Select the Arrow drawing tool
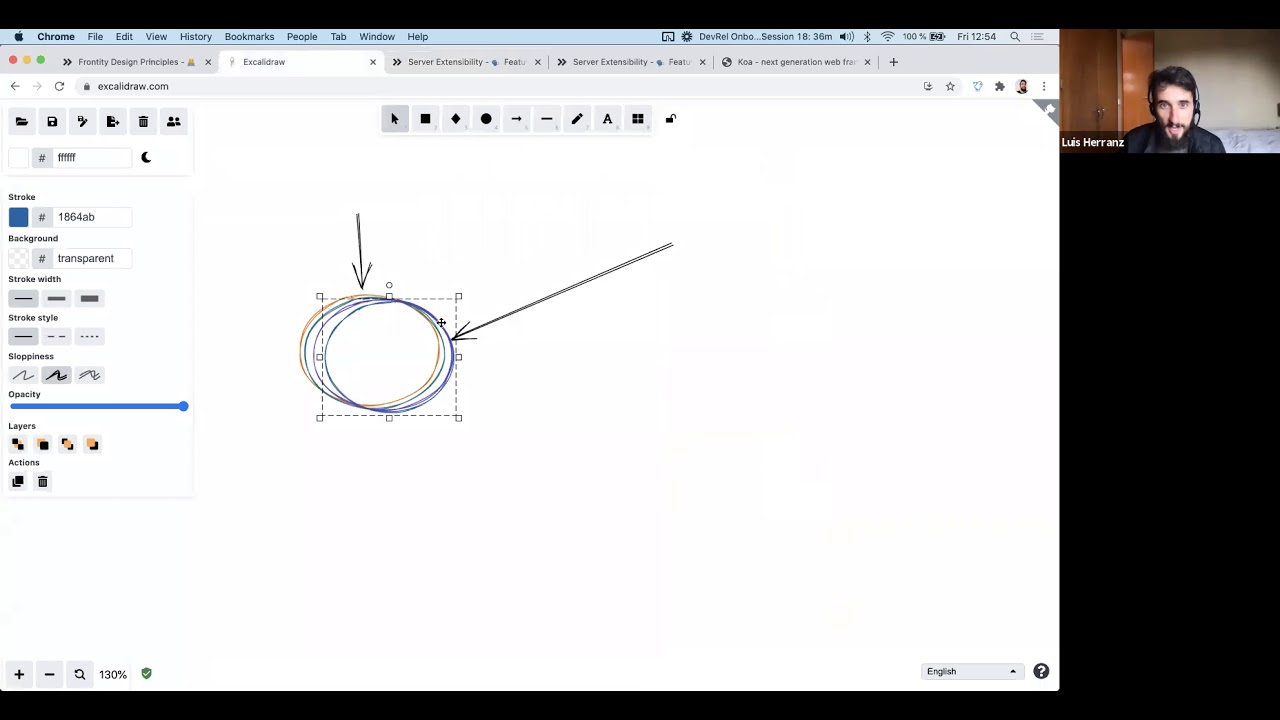The image size is (1280, 720). coord(516,119)
